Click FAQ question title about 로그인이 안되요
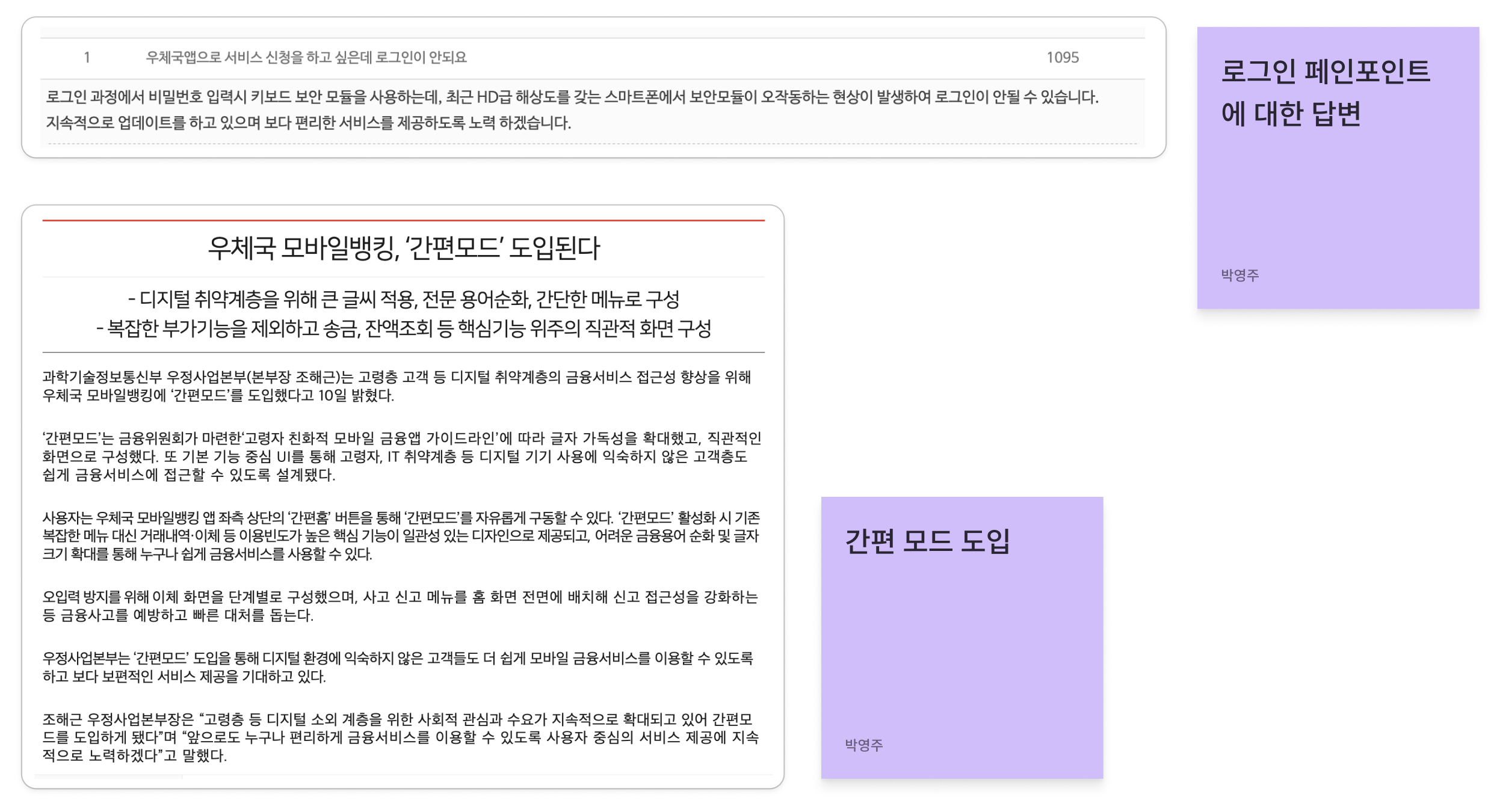 pos(306,58)
